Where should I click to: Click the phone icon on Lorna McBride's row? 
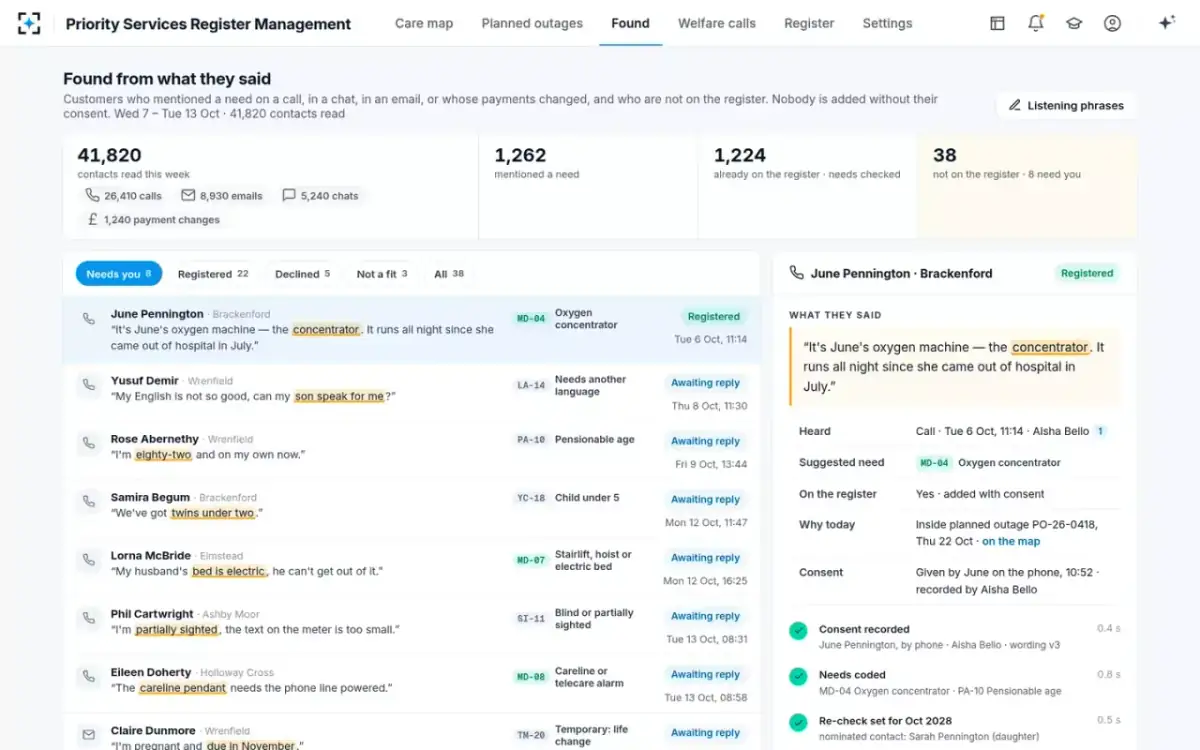(89, 559)
